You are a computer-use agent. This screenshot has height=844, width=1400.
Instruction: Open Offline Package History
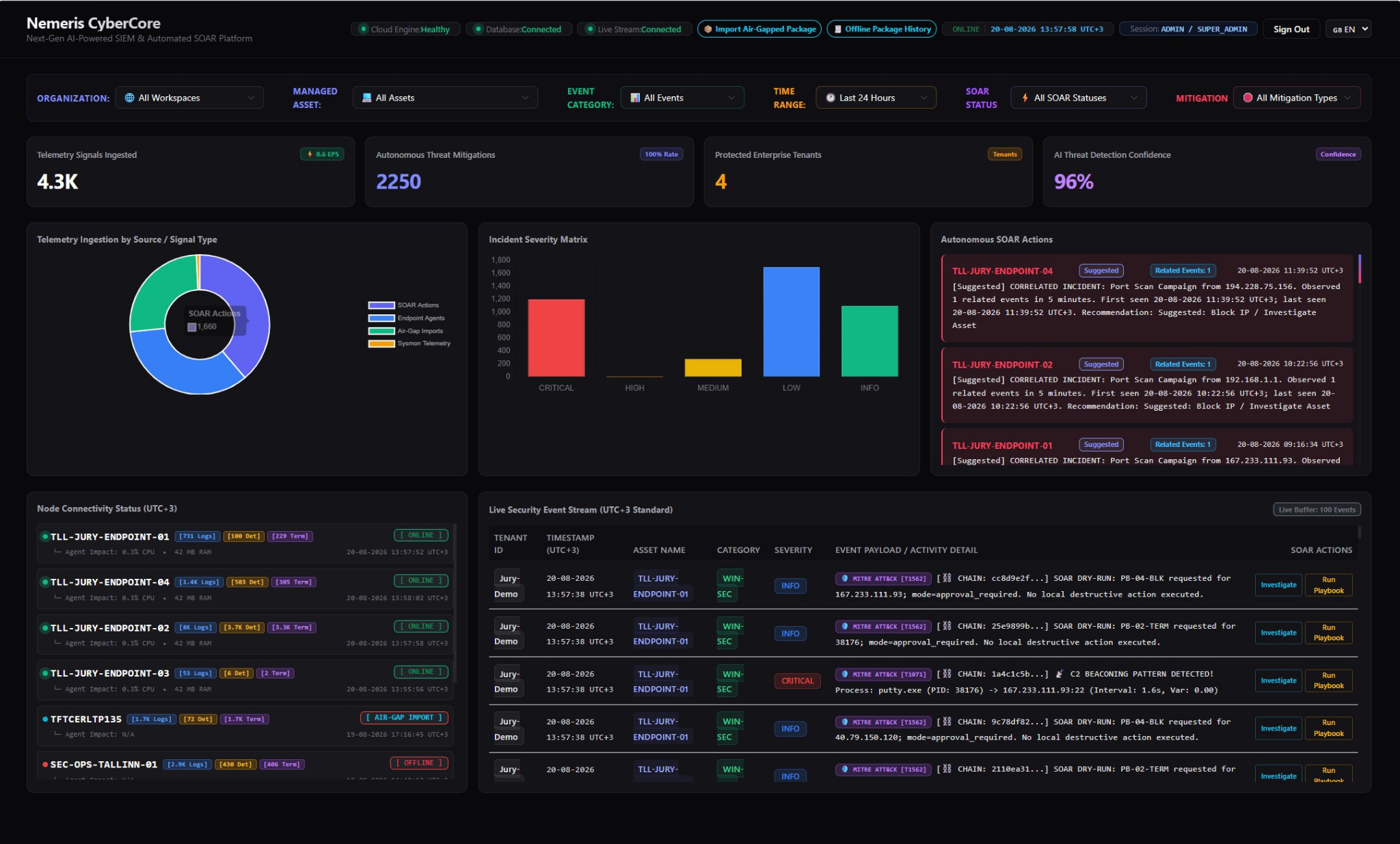click(x=881, y=29)
